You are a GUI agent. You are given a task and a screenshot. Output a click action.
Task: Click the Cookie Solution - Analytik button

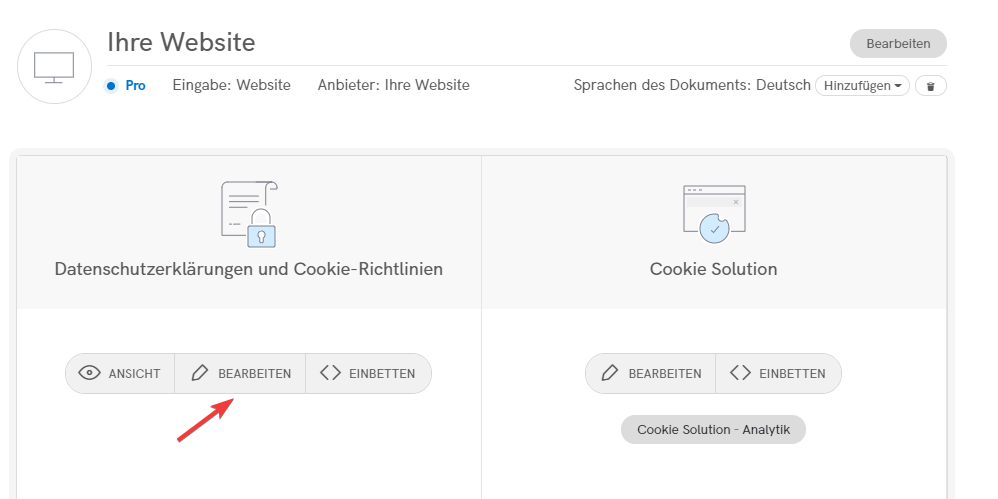[x=713, y=429]
